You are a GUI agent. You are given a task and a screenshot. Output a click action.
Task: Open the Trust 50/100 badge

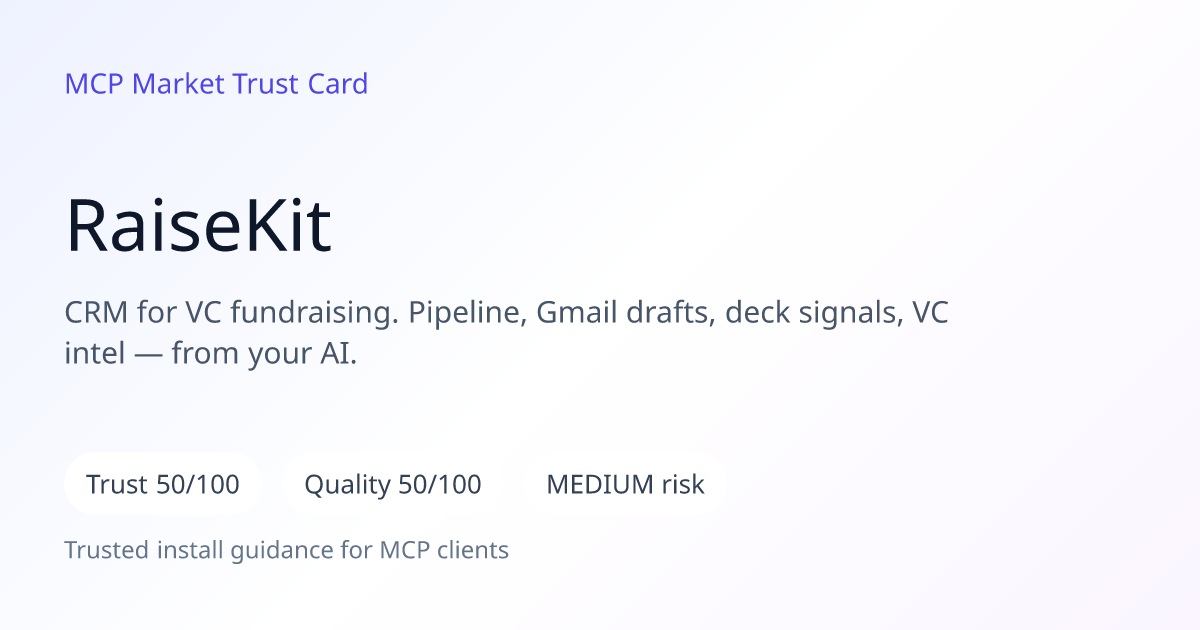pos(163,485)
